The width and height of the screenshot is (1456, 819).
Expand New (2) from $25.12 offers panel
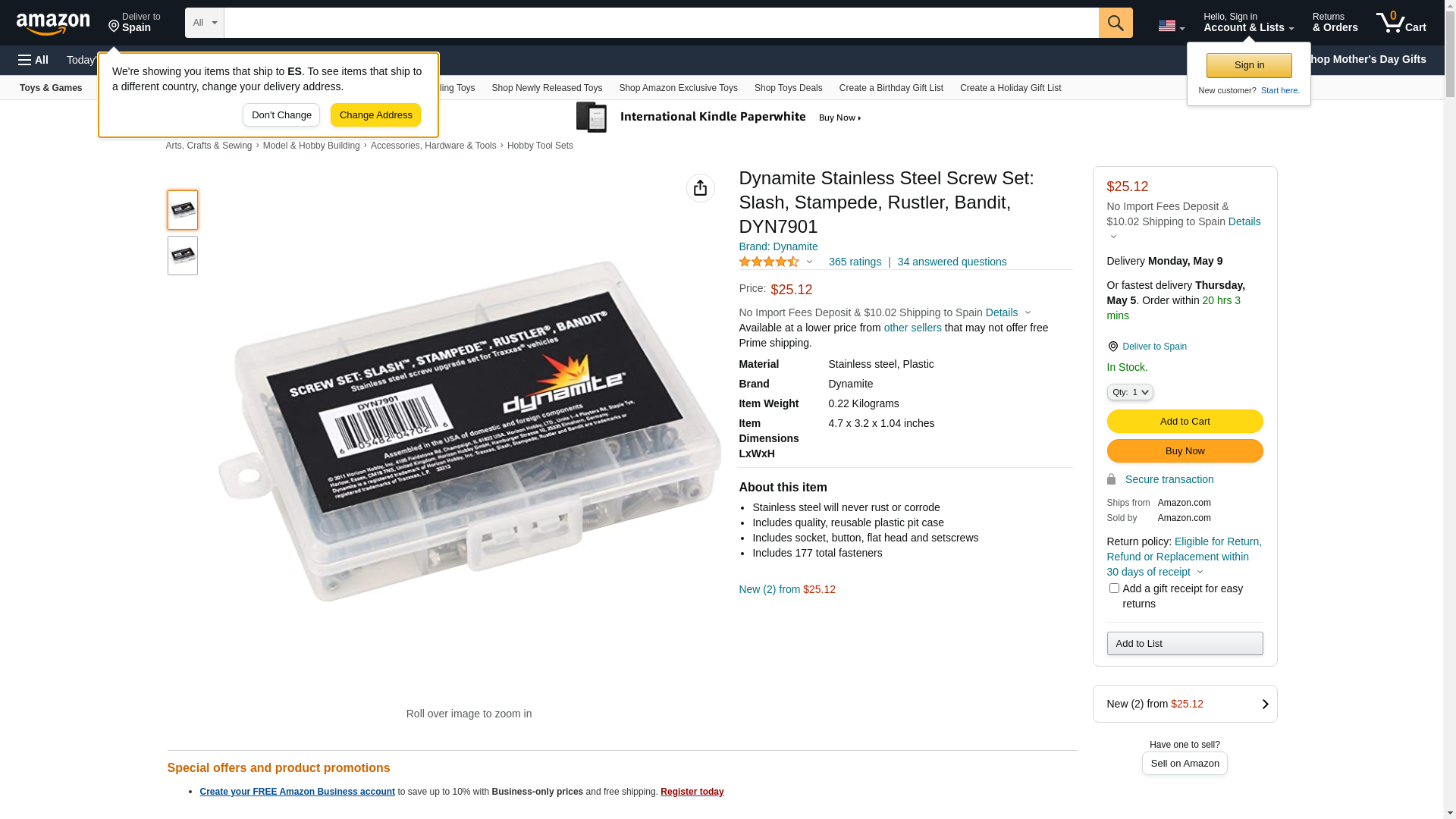pos(1185,704)
